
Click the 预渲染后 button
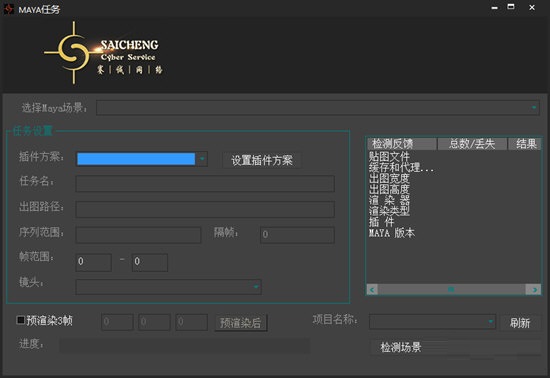[241, 323]
